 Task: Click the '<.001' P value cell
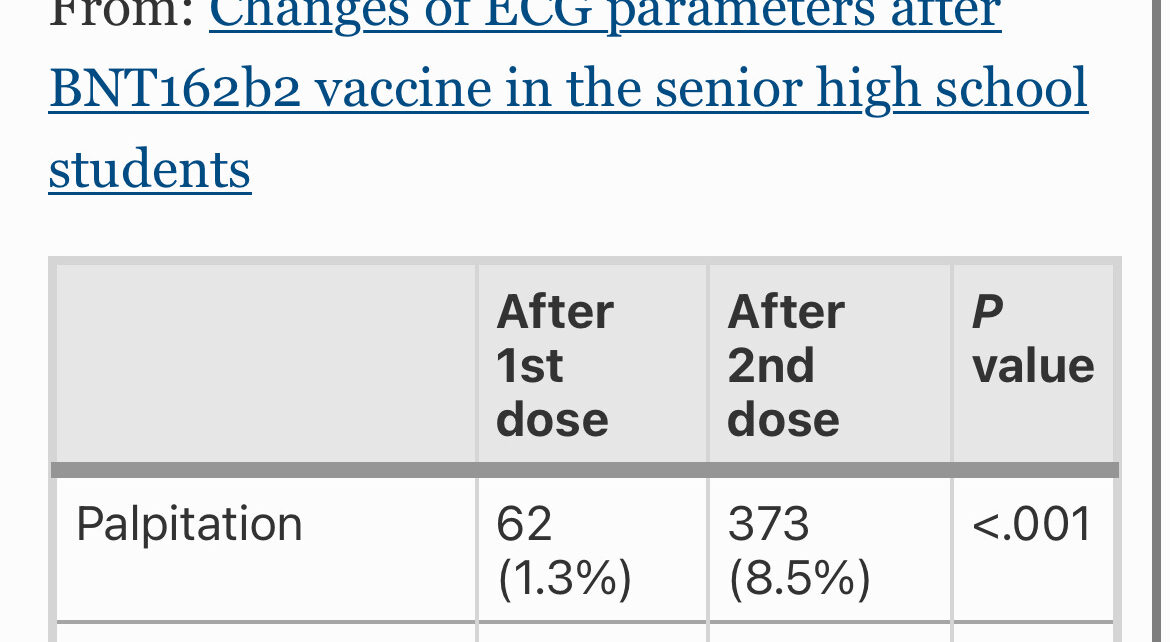[1033, 524]
